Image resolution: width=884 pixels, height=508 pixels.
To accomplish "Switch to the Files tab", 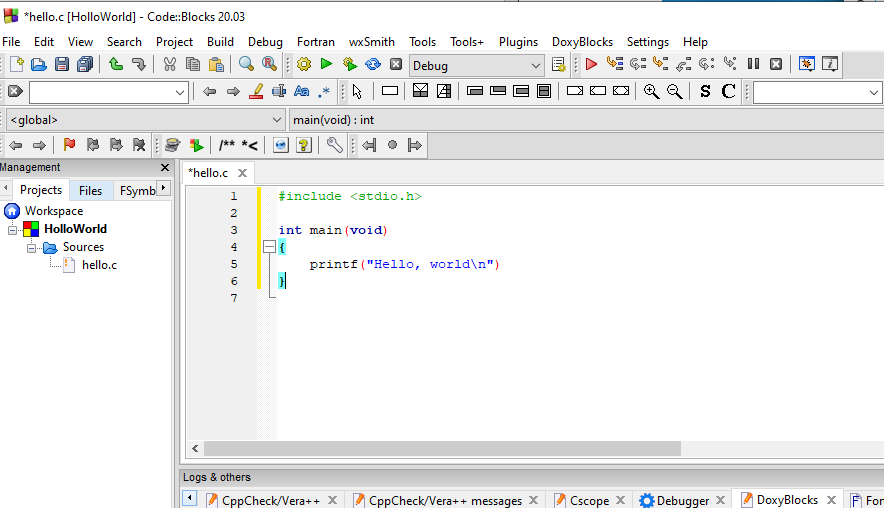I will coord(90,191).
